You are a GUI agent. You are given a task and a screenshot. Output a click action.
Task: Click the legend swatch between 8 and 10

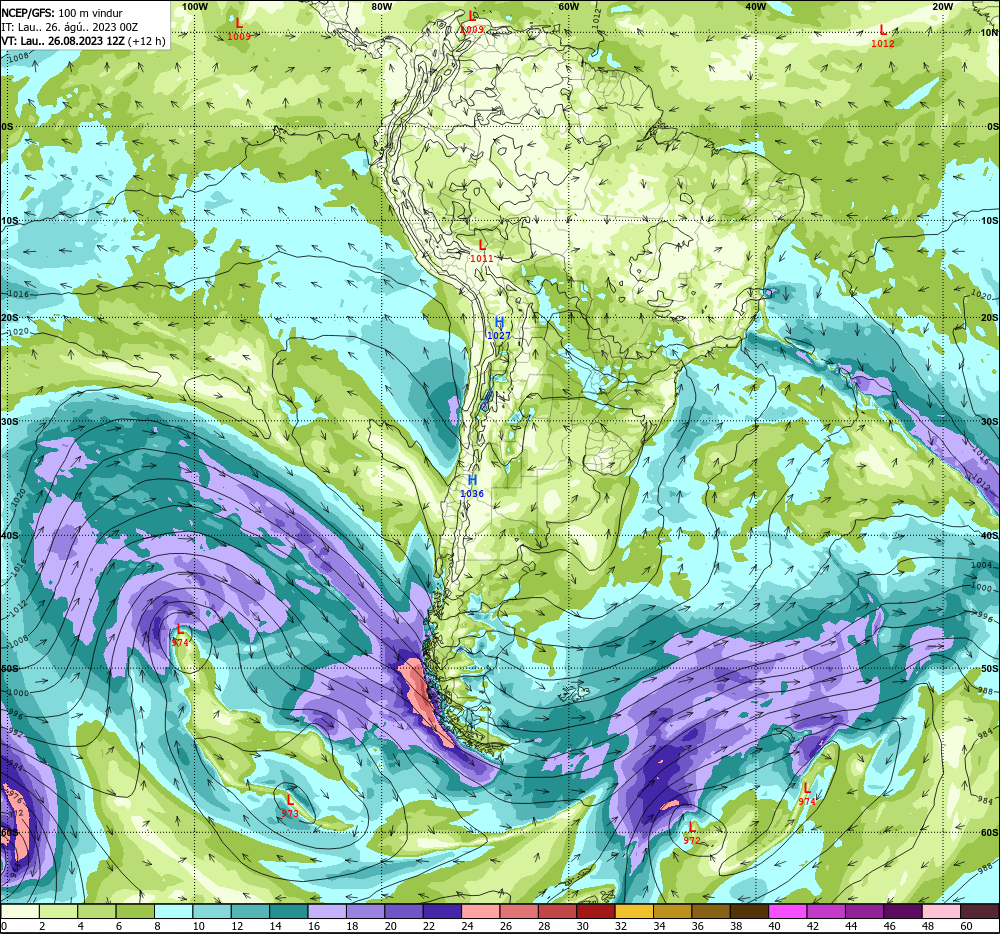pyautogui.click(x=173, y=911)
